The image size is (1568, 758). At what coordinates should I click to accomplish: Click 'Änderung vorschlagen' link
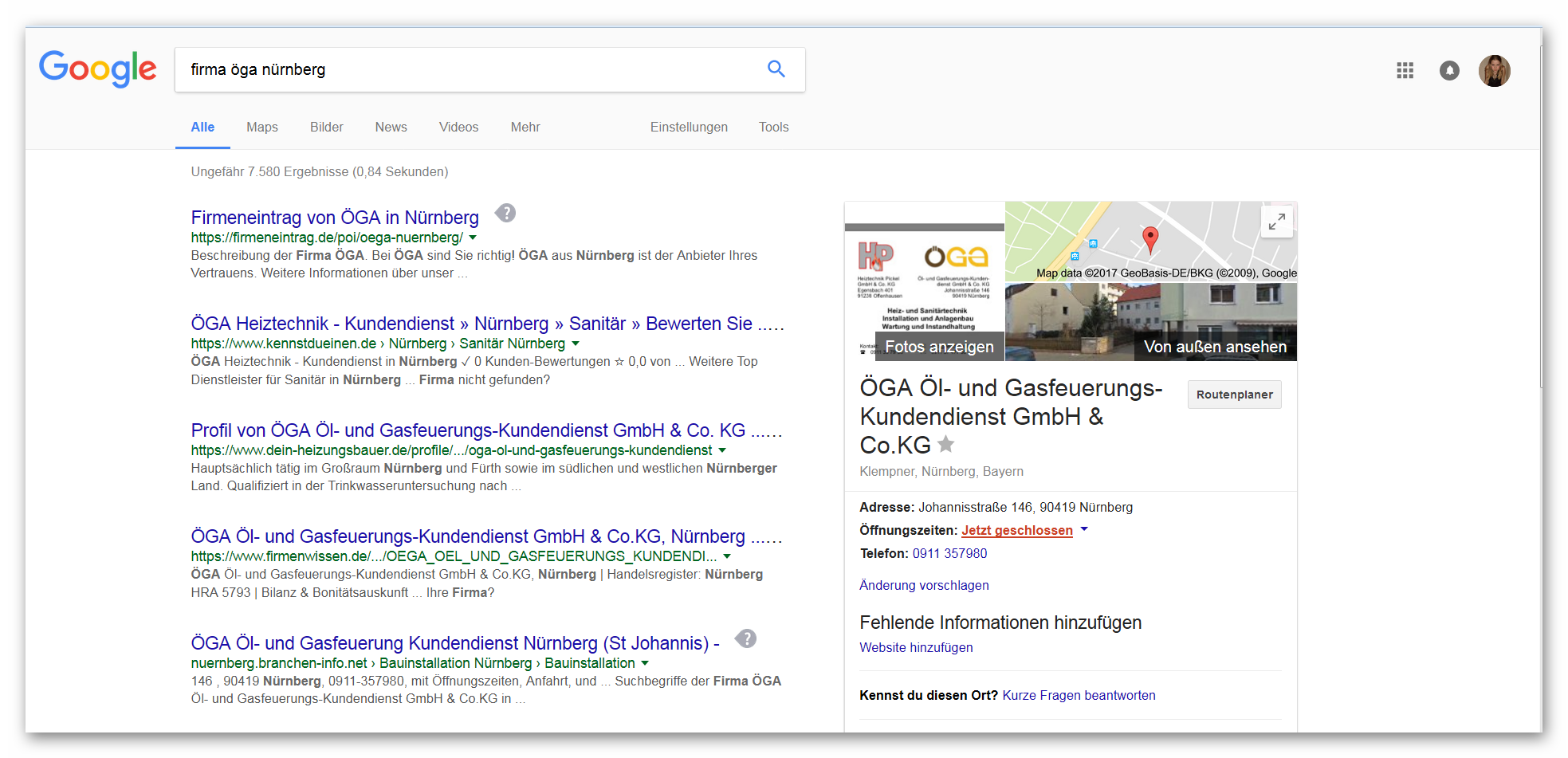point(924,586)
